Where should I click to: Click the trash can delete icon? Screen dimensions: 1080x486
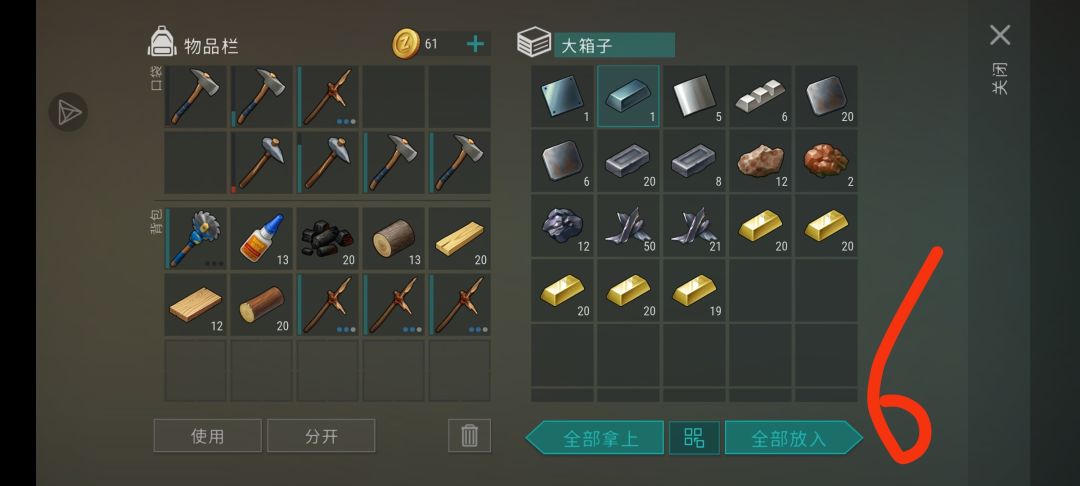(469, 436)
